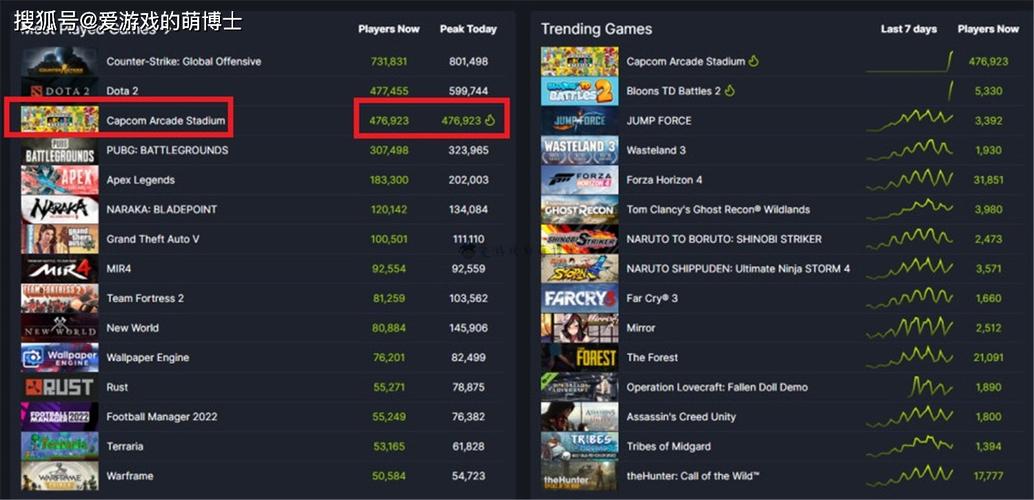
Task: Select Forza Horizon 4 players count 31,851
Action: (x=988, y=180)
